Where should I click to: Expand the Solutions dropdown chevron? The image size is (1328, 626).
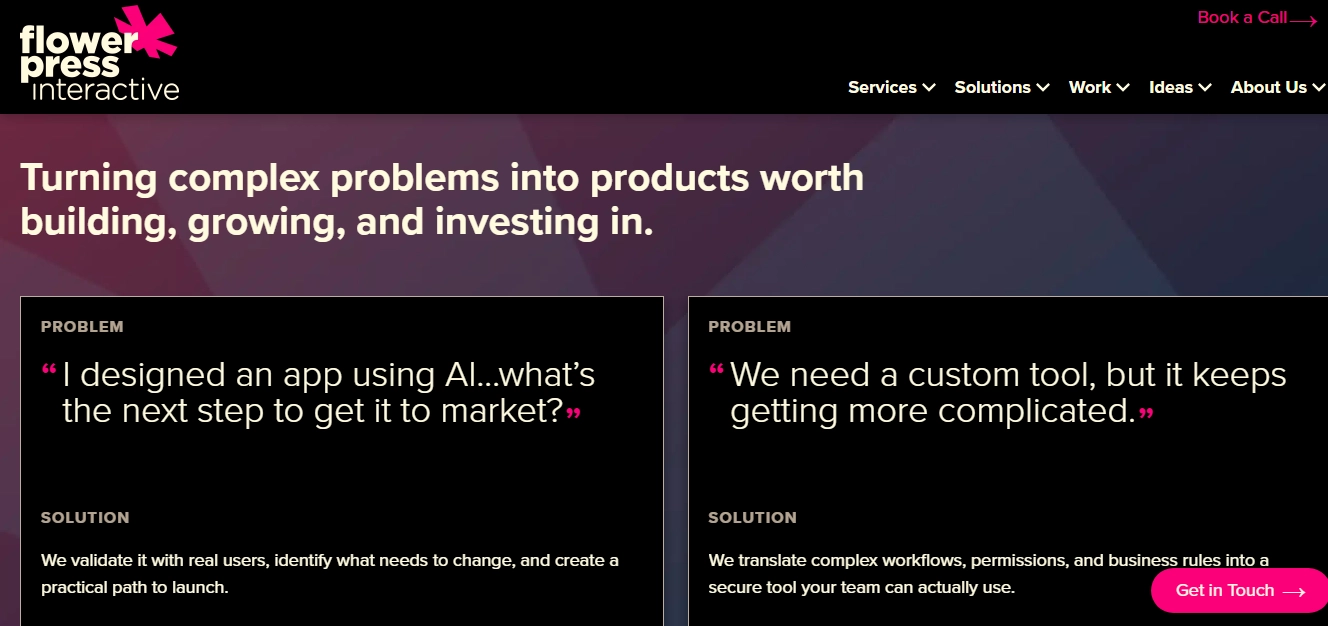pos(1043,88)
